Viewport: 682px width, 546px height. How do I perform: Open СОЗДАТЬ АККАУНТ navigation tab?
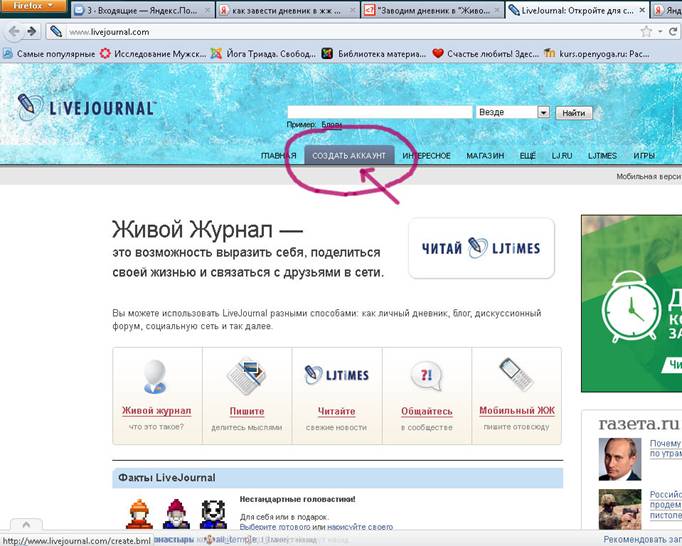(349, 155)
